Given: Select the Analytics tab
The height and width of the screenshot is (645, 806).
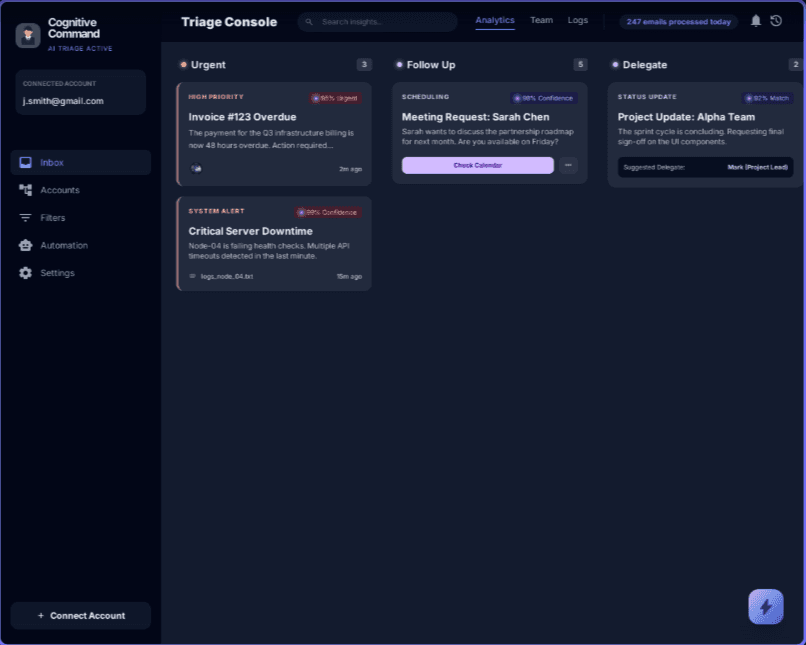Looking at the screenshot, I should pos(495,19).
